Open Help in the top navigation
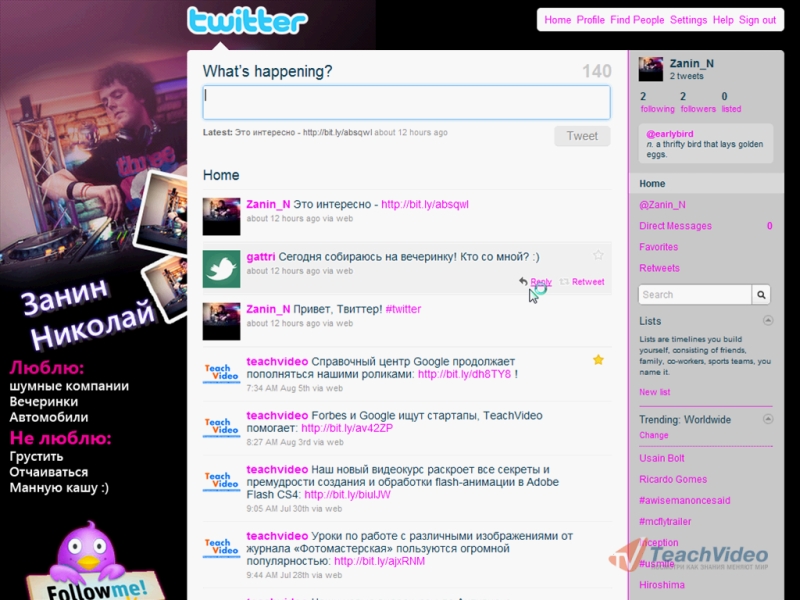The height and width of the screenshot is (600, 800). click(x=723, y=20)
